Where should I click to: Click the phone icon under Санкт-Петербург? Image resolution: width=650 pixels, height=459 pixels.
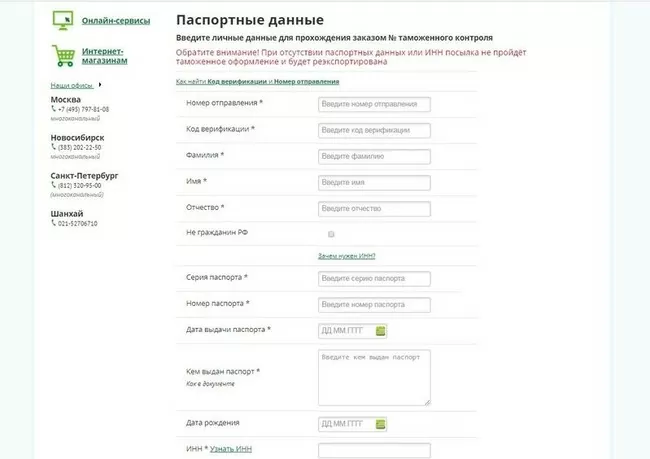[54, 185]
